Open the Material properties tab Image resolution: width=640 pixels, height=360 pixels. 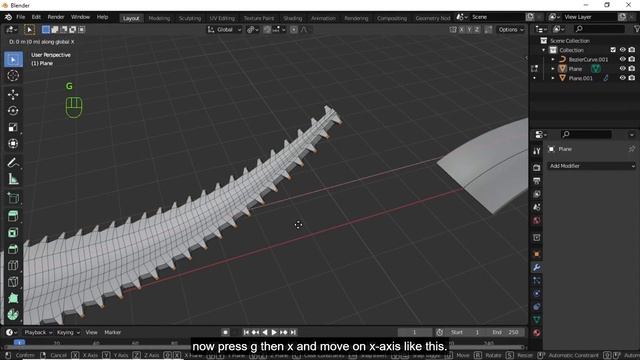point(537,333)
